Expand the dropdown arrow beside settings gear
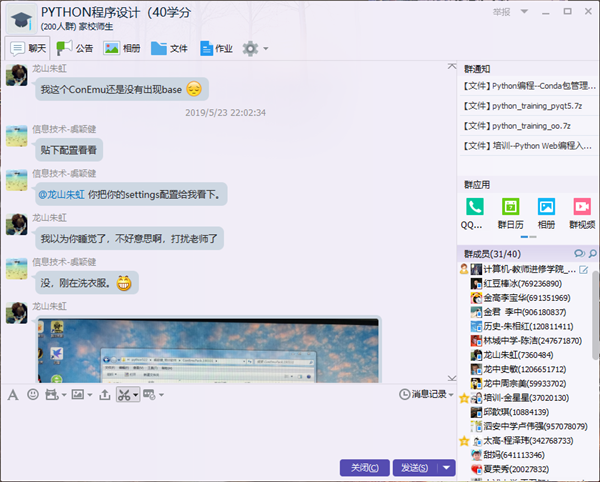 [x=266, y=49]
